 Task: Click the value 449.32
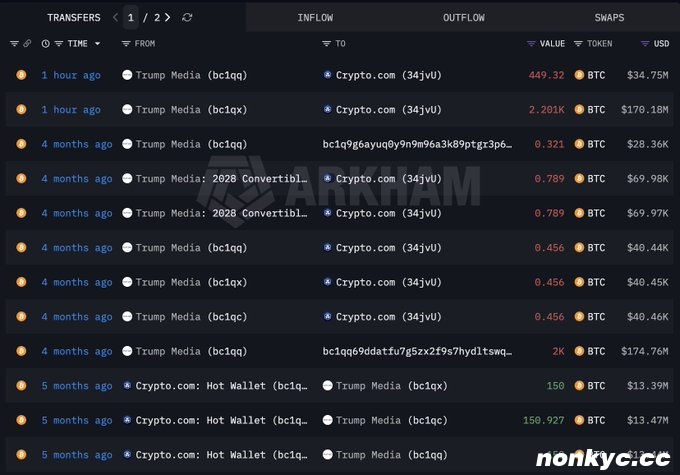[x=546, y=75]
